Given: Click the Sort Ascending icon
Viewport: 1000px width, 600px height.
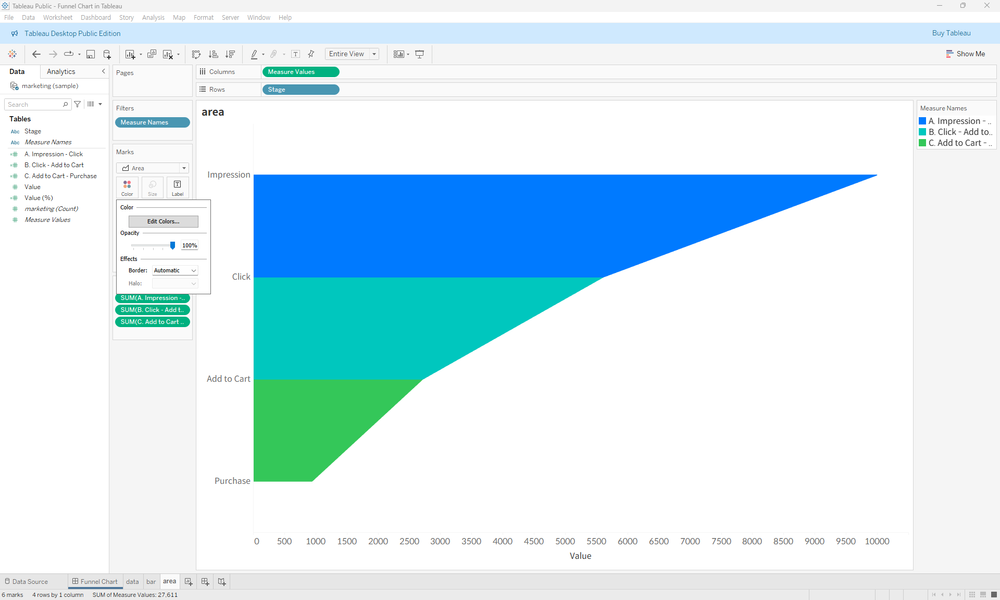Looking at the screenshot, I should click(x=212, y=53).
